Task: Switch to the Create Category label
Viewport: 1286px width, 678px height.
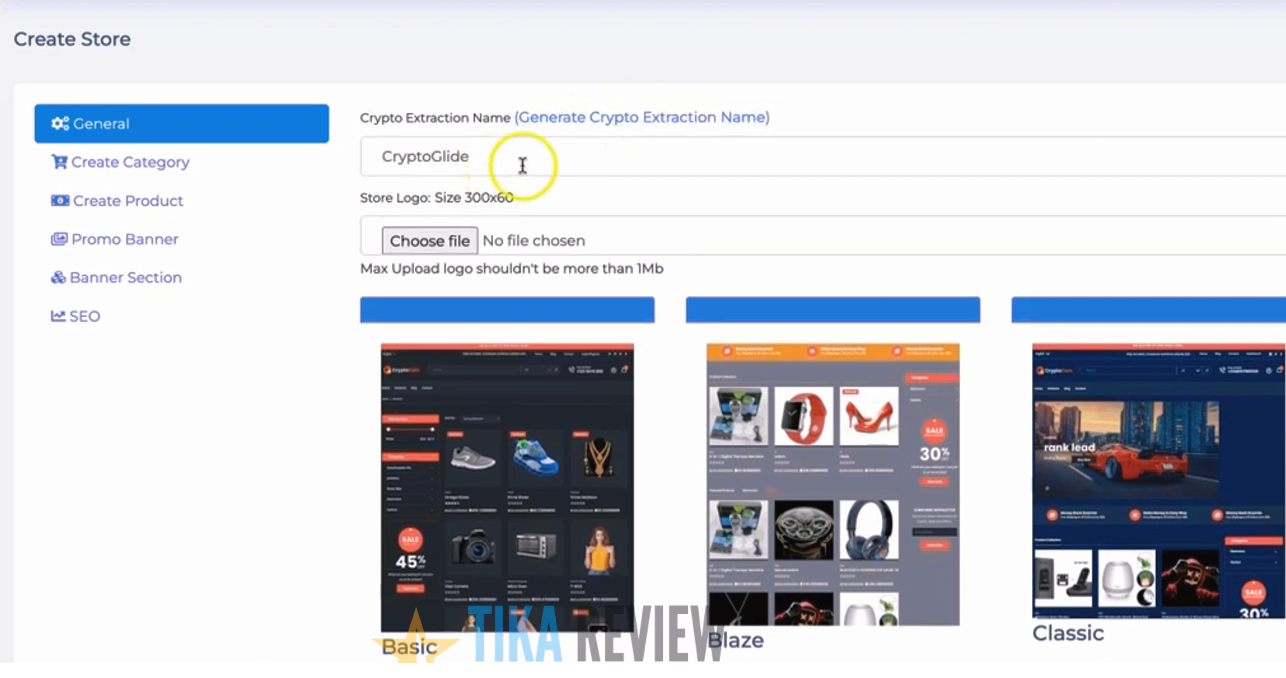Action: pyautogui.click(x=130, y=162)
